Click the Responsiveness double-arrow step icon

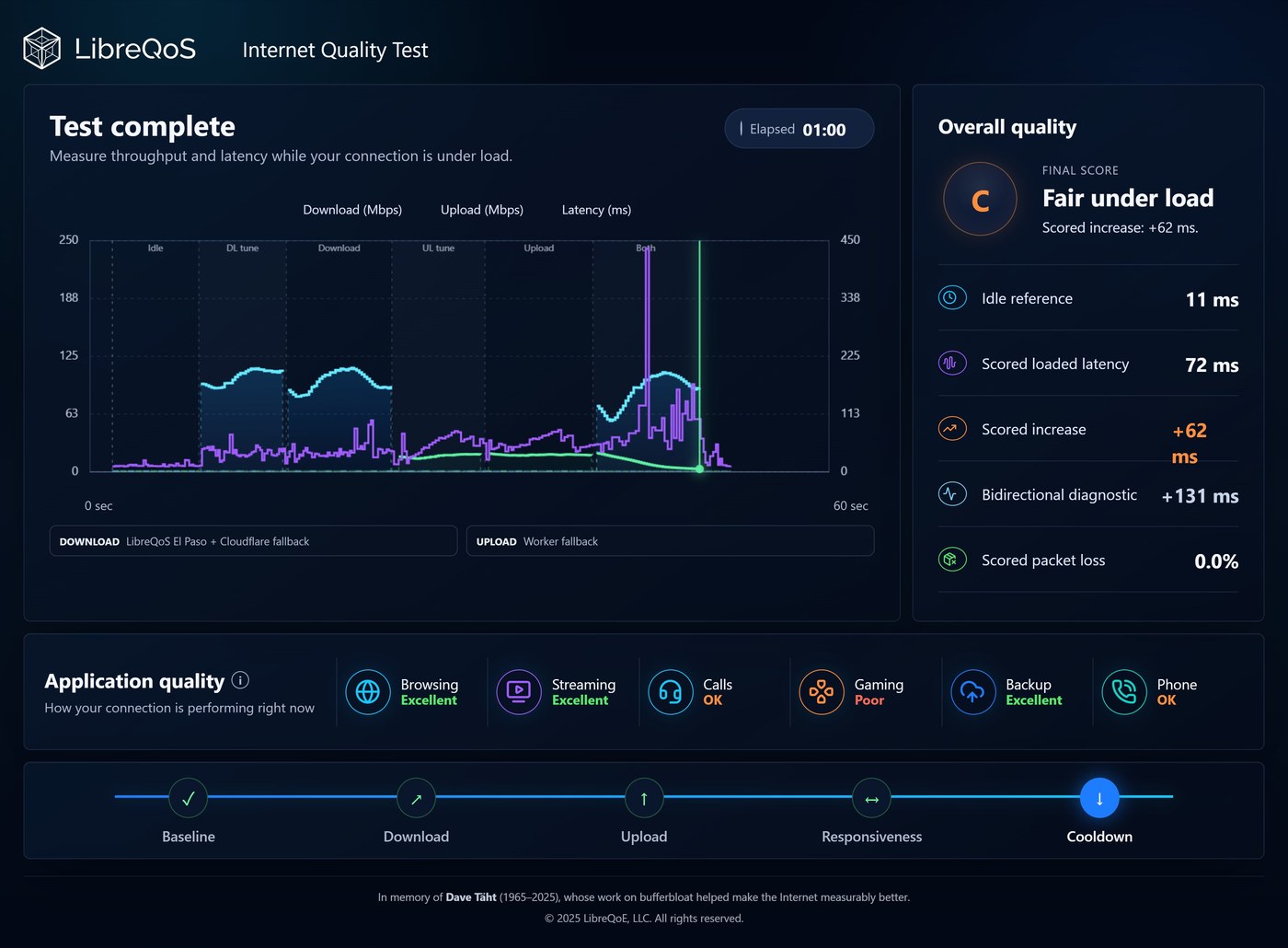tap(871, 798)
